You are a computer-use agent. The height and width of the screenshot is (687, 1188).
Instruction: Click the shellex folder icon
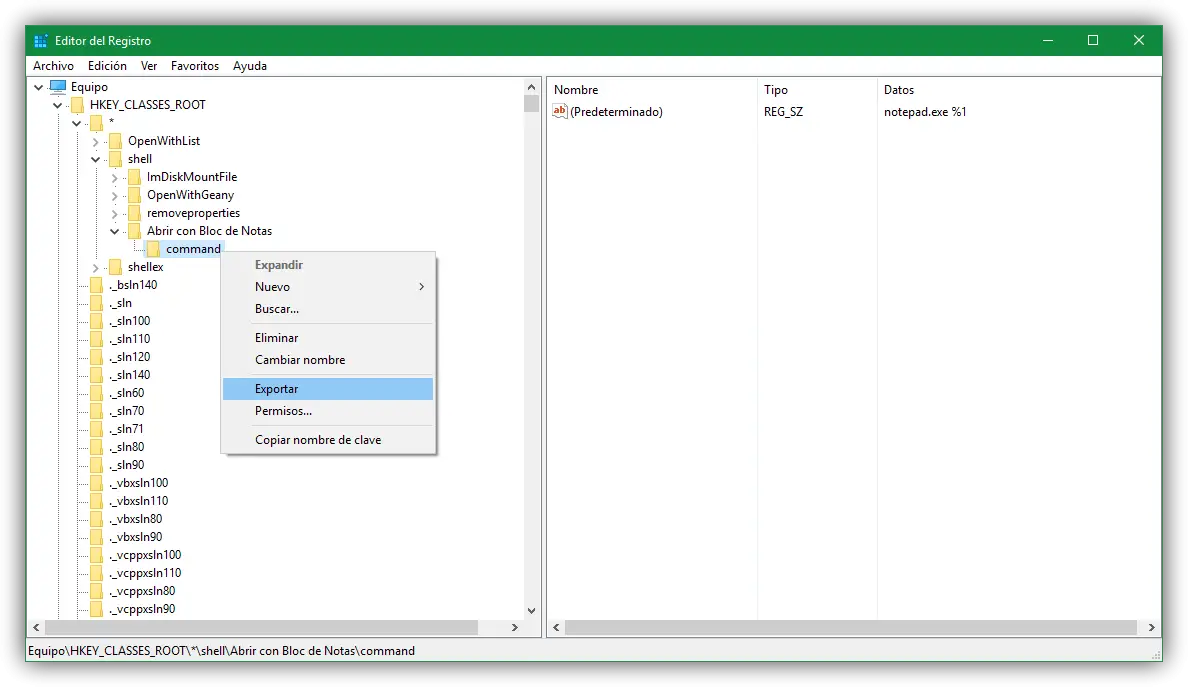115,267
